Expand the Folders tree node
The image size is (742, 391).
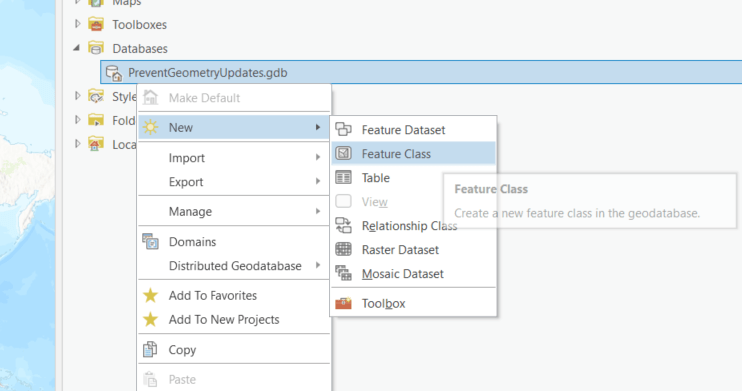point(78,120)
